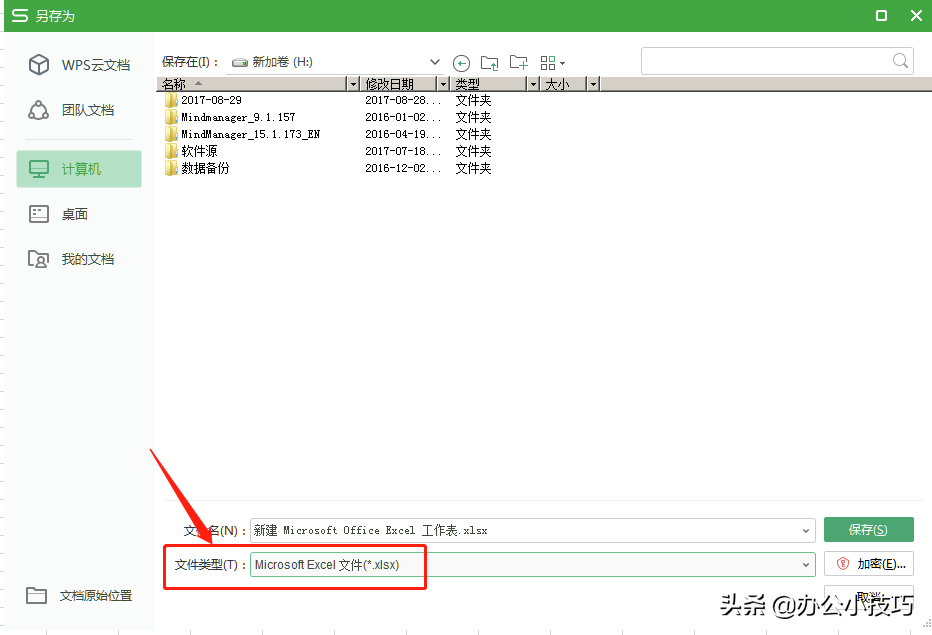Click the modified date 2017-07-18 cell

coord(402,151)
